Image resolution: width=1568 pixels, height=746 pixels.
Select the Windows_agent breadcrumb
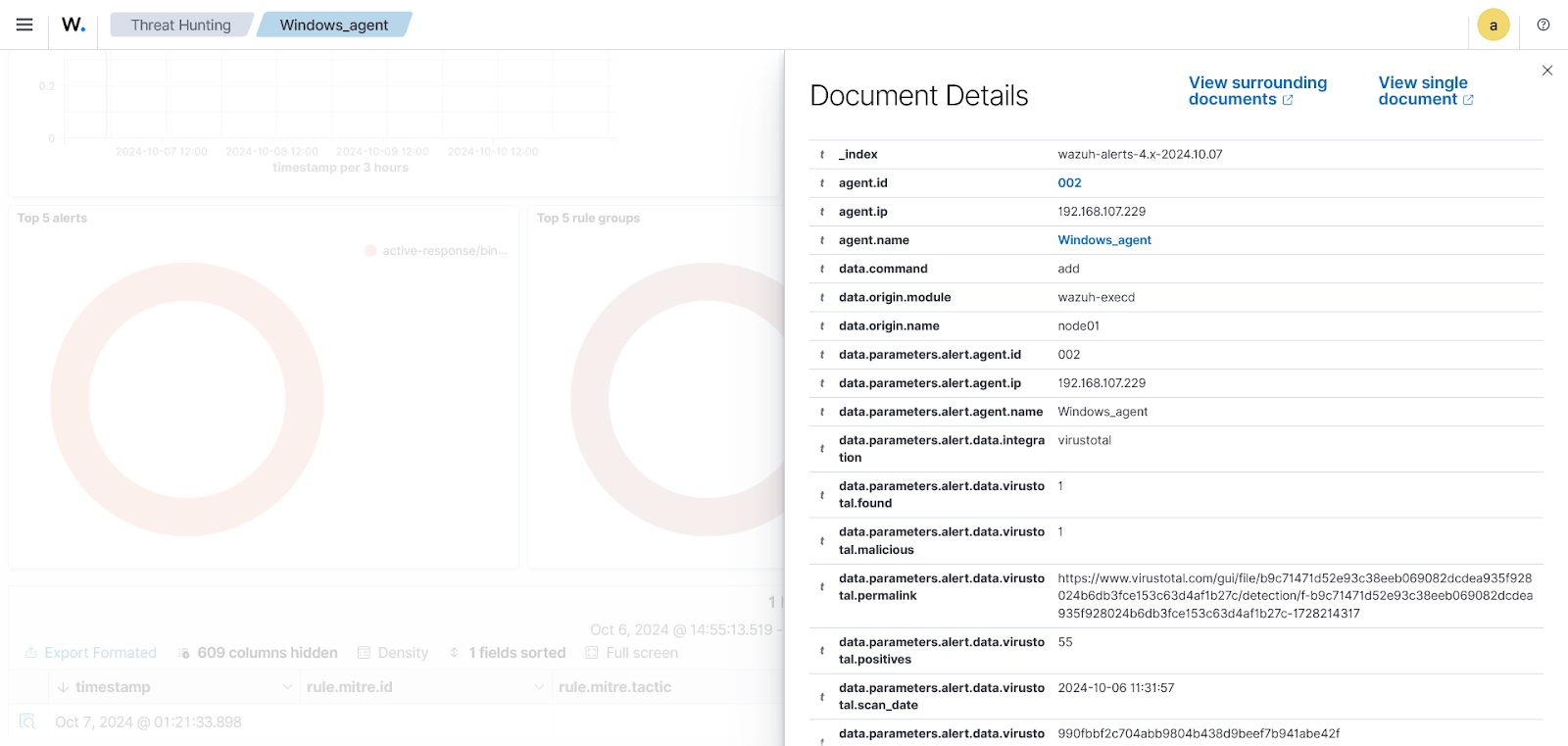pyautogui.click(x=334, y=25)
